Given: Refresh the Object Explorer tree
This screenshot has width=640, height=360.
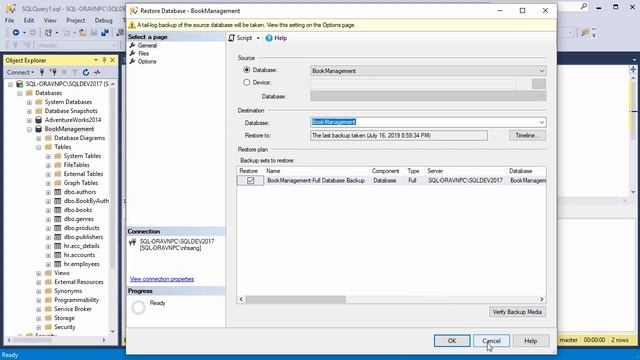Looking at the screenshot, I should (x=86, y=72).
